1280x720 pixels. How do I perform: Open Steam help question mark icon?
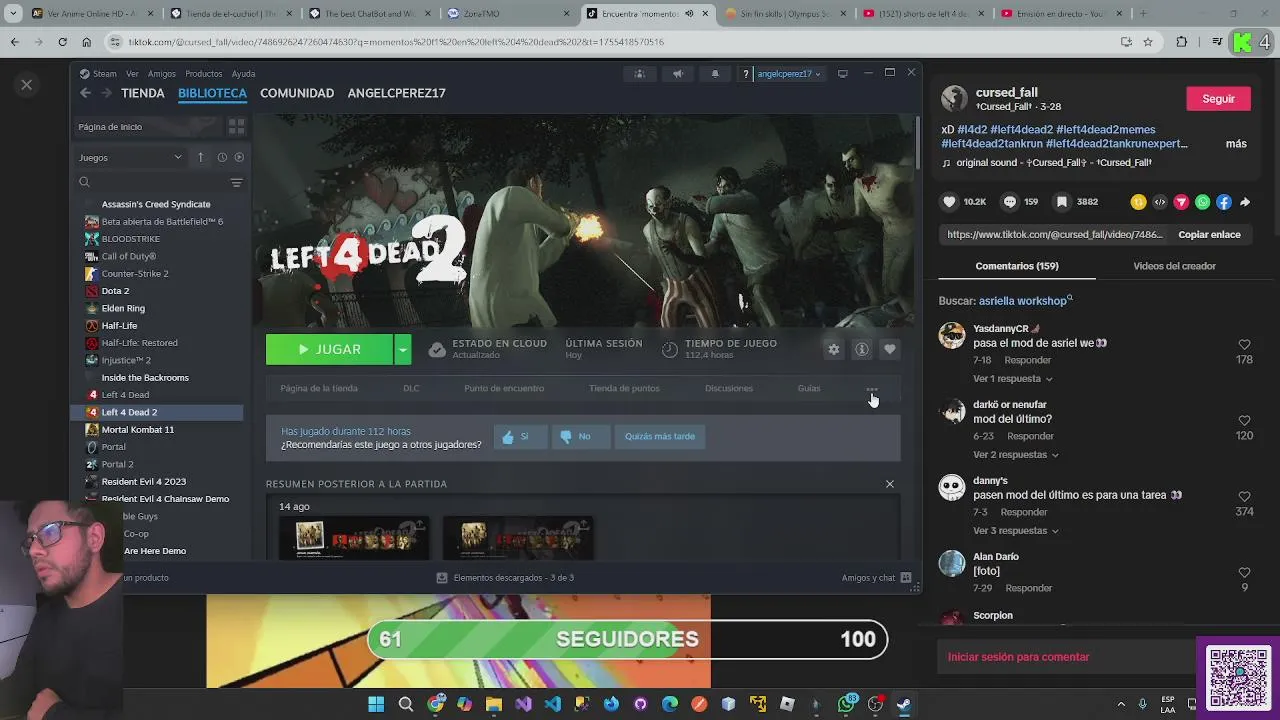tap(745, 73)
